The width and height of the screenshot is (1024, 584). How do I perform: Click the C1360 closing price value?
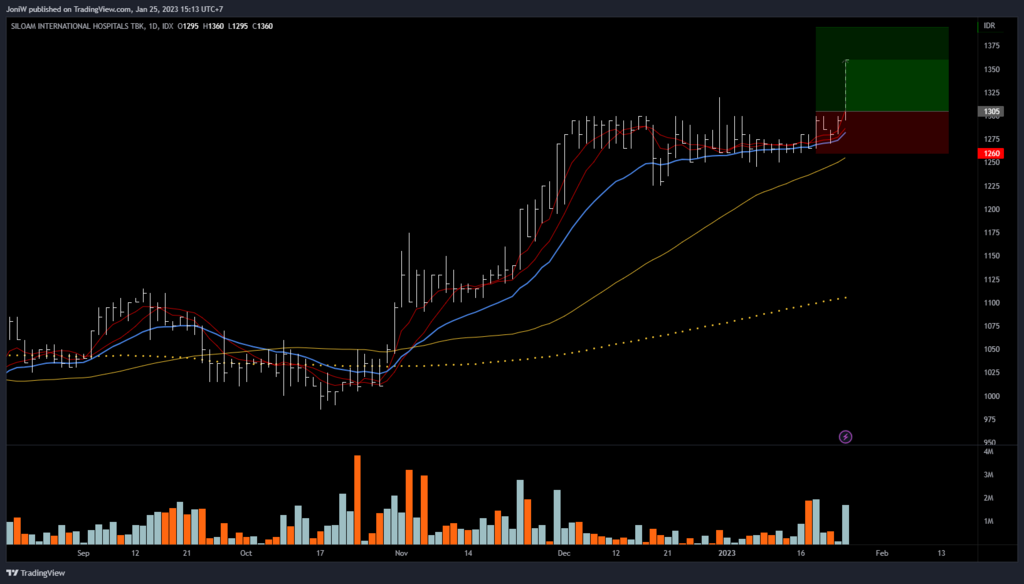coord(261,25)
